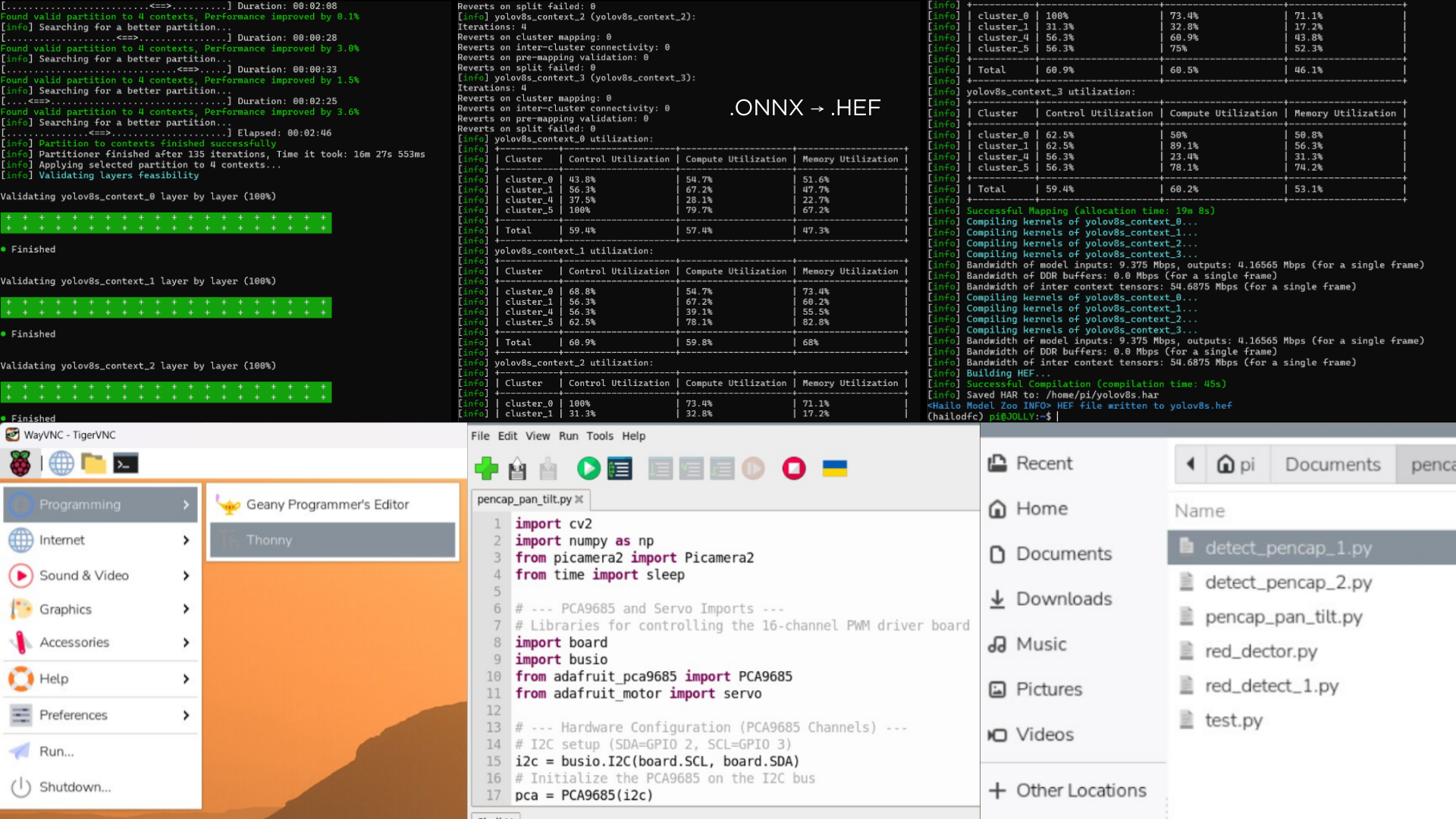
Task: Open file manager folder icon in taskbar
Action: tap(93, 463)
